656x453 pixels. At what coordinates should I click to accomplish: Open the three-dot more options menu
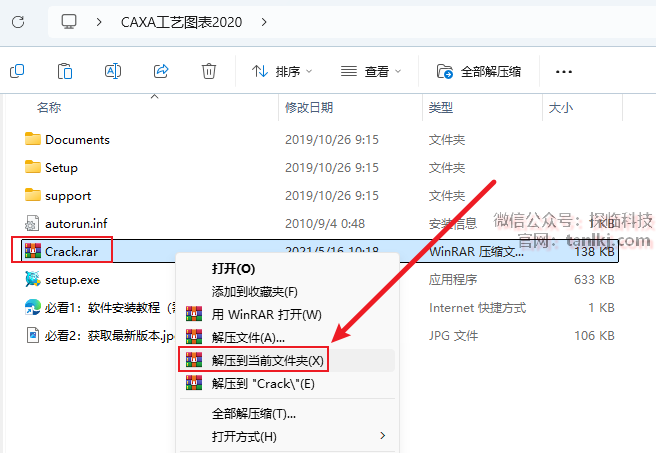564,72
